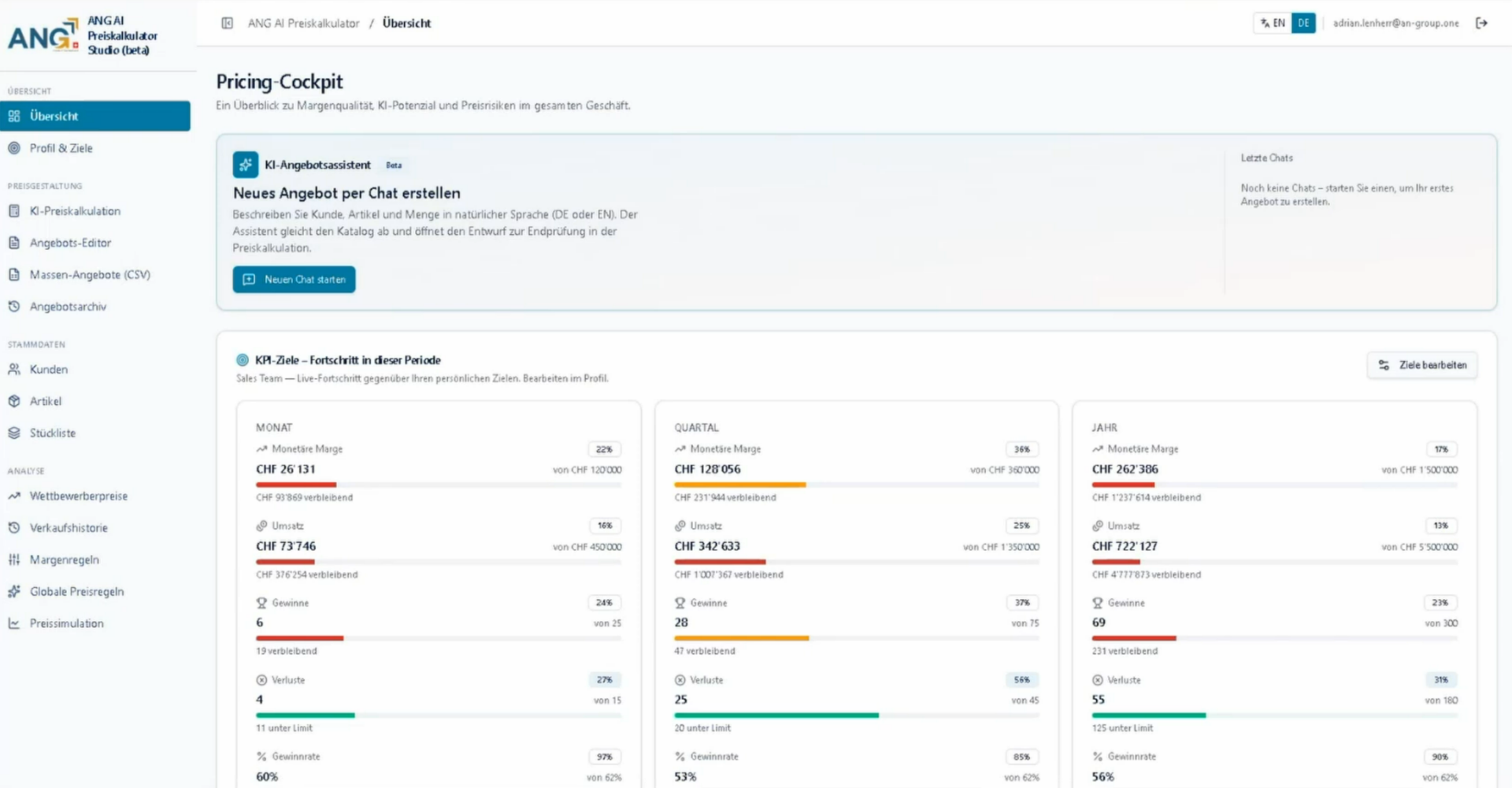The image size is (1512, 788).
Task: Click the value CHF 342'633 under QUARTAL
Action: point(707,546)
